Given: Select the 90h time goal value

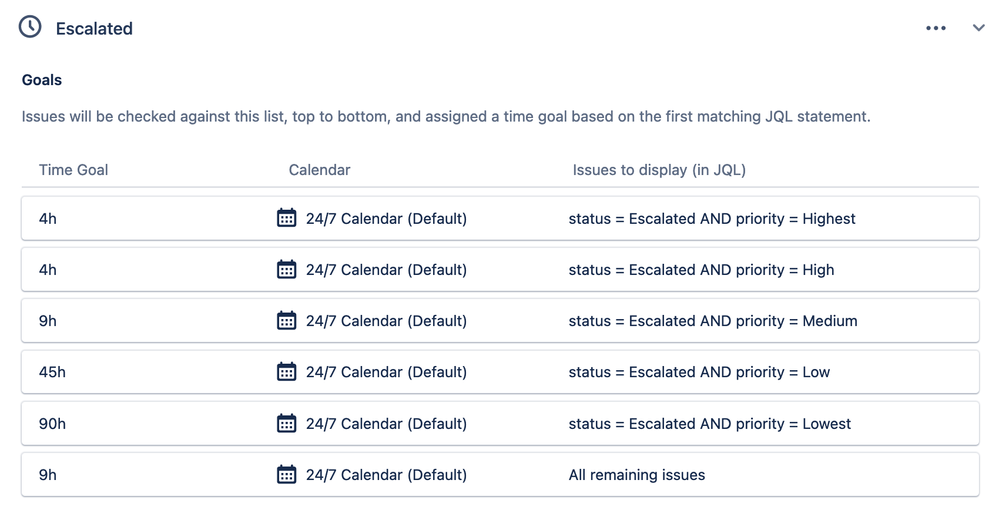Looking at the screenshot, I should 52,424.
